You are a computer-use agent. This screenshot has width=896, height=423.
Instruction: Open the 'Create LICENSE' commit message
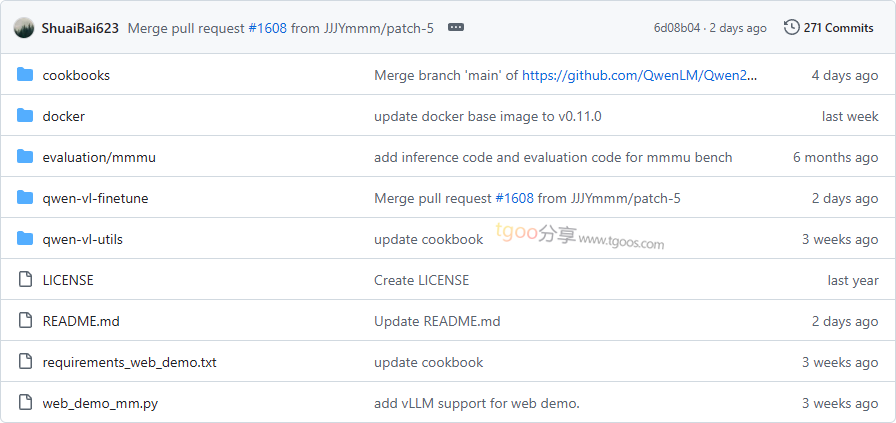click(x=421, y=280)
